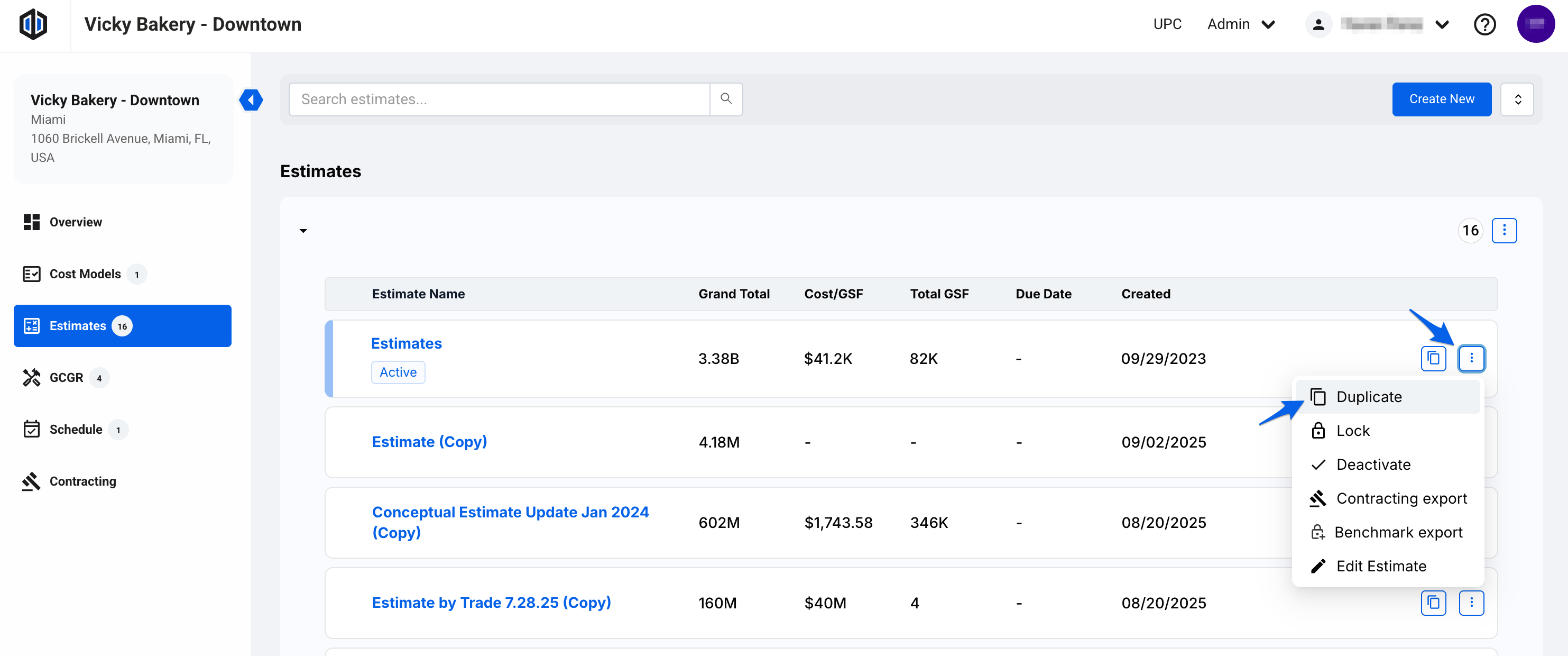Open three-dot menu for Estimates row
This screenshot has width=1568, height=656.
coord(1471,358)
